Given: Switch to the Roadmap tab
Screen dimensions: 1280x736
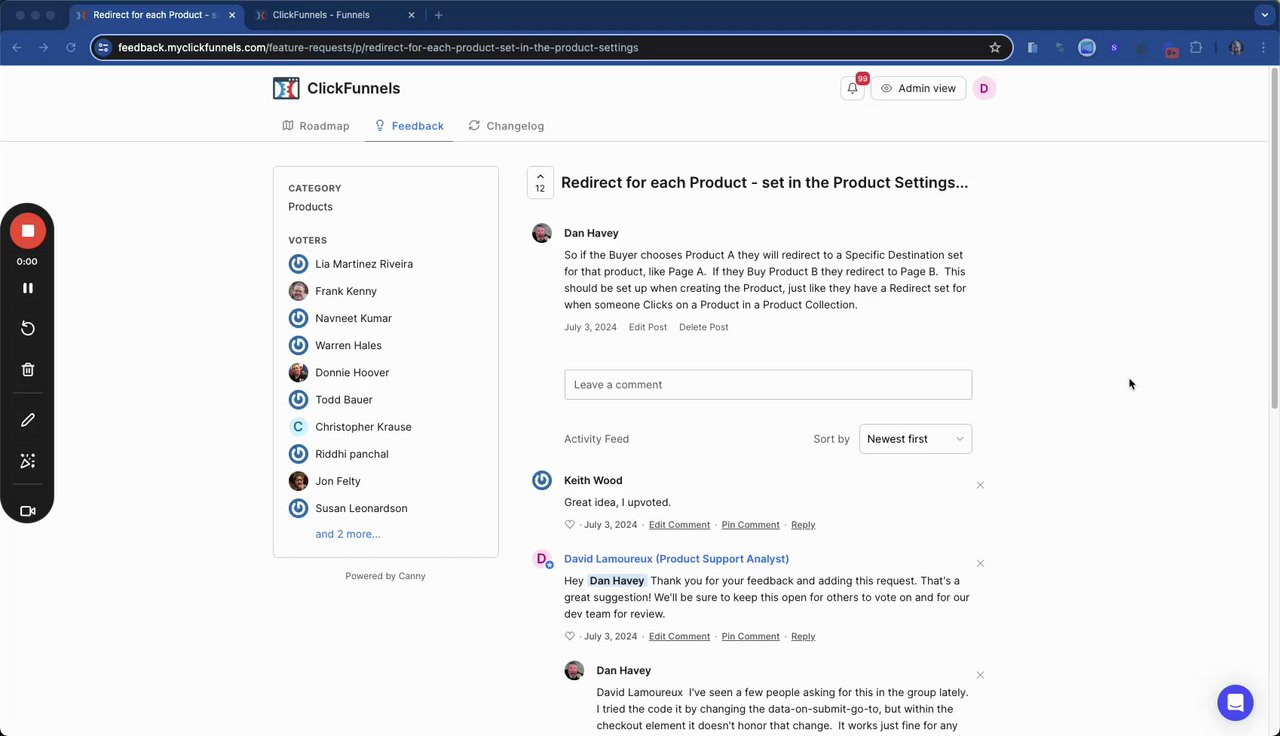Looking at the screenshot, I should point(316,126).
